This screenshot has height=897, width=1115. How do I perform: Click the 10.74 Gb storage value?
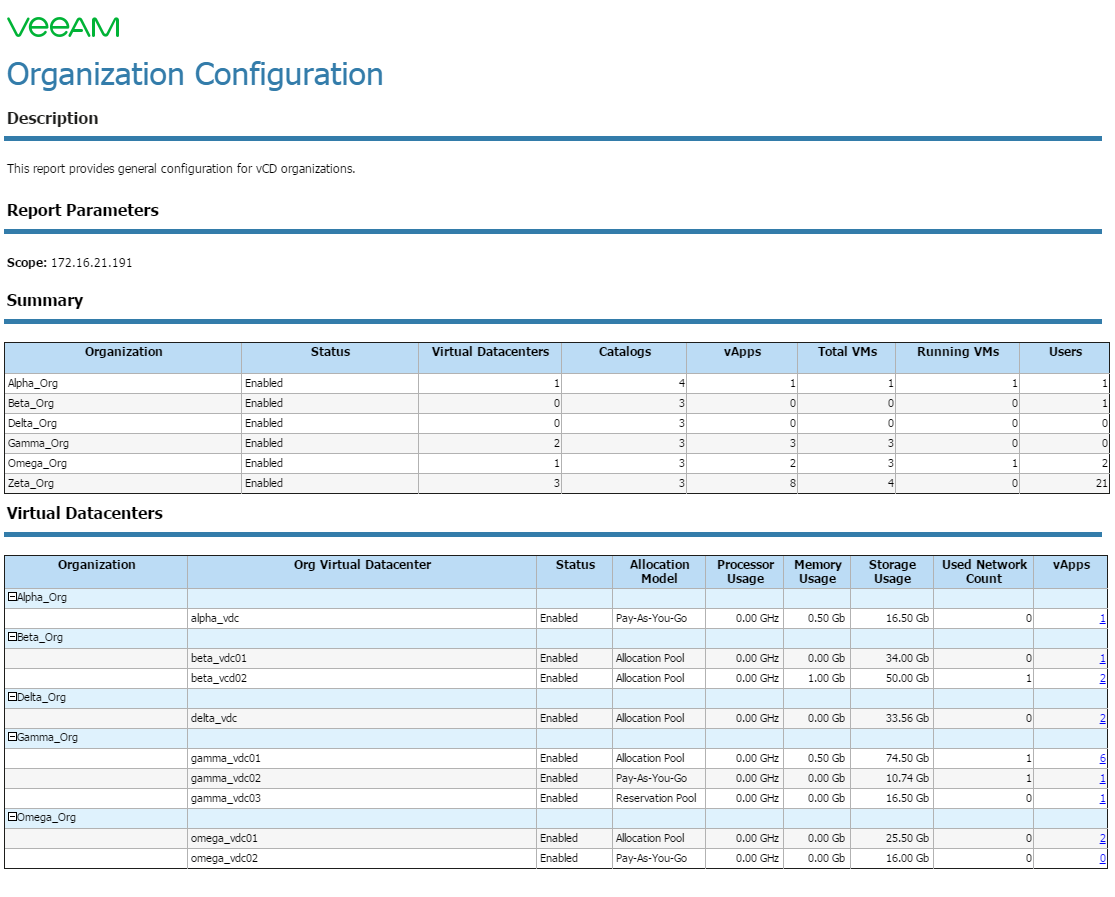(907, 778)
